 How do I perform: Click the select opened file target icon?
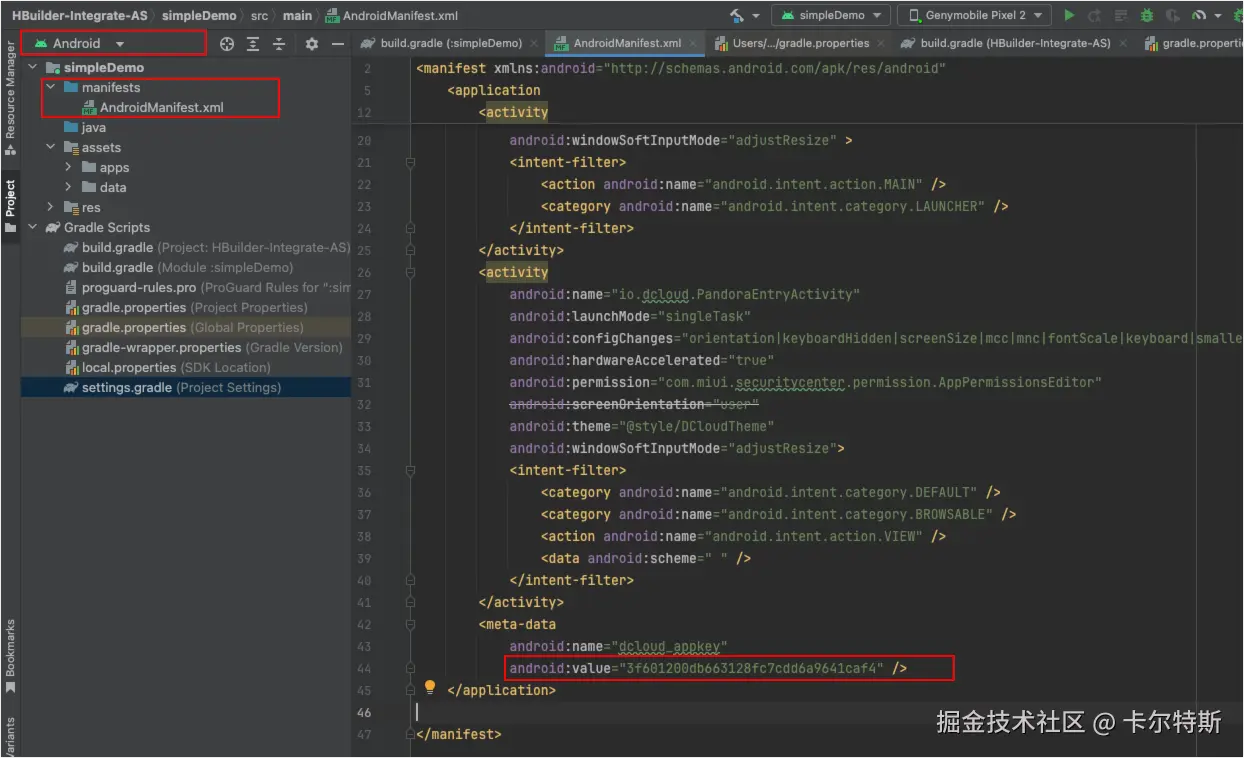pyautogui.click(x=227, y=44)
